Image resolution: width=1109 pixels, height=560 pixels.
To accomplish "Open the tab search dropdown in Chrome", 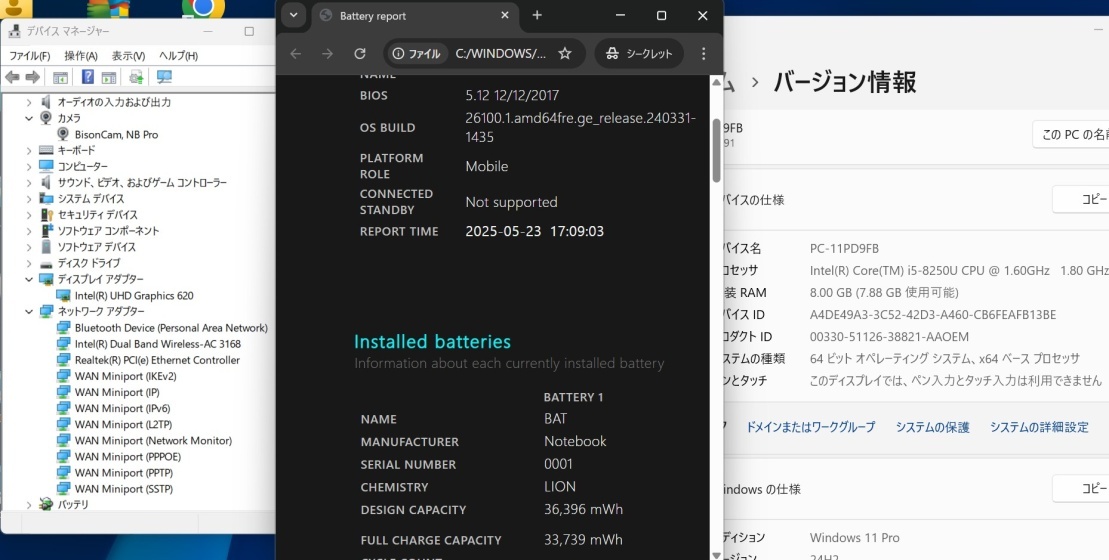I will (x=293, y=16).
